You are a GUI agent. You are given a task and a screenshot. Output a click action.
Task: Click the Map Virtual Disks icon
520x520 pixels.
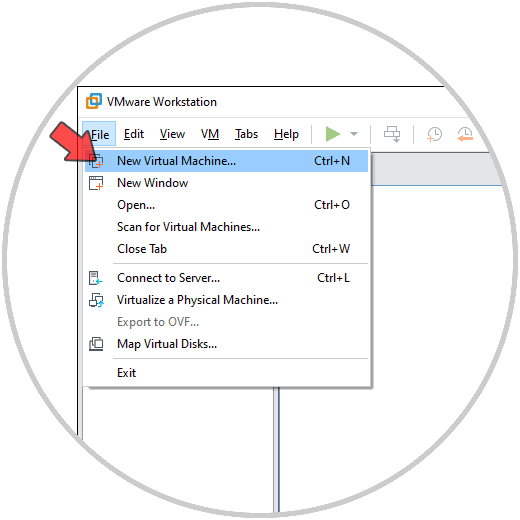96,344
